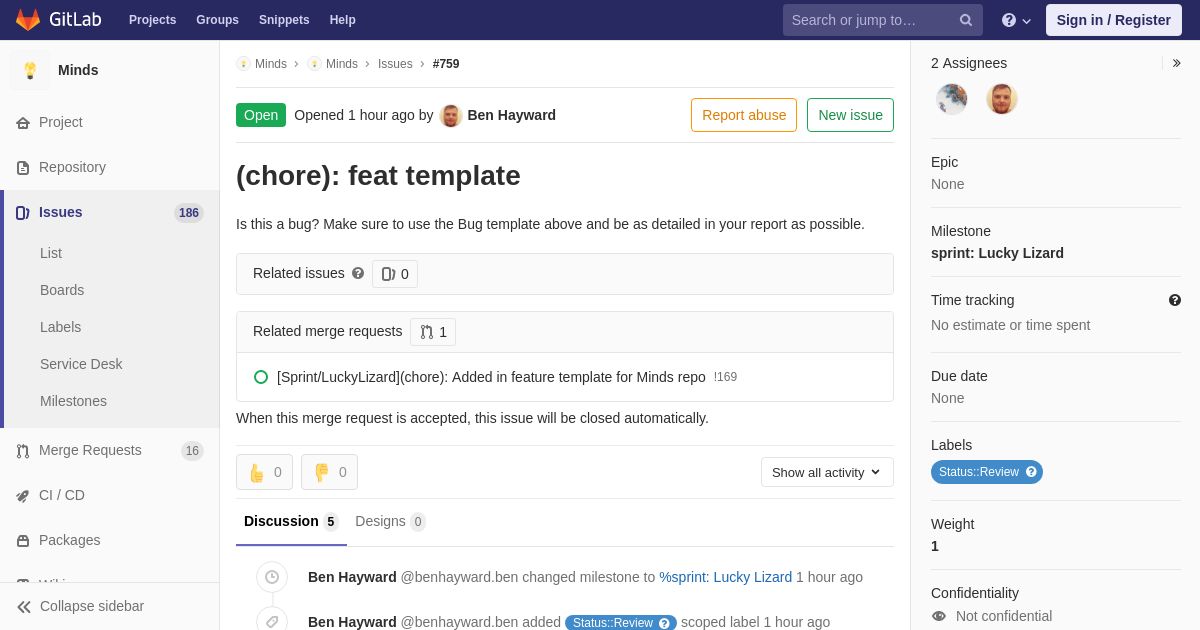Click the label icon on label activity
Screen dimensions: 1200x630
pos(272,622)
